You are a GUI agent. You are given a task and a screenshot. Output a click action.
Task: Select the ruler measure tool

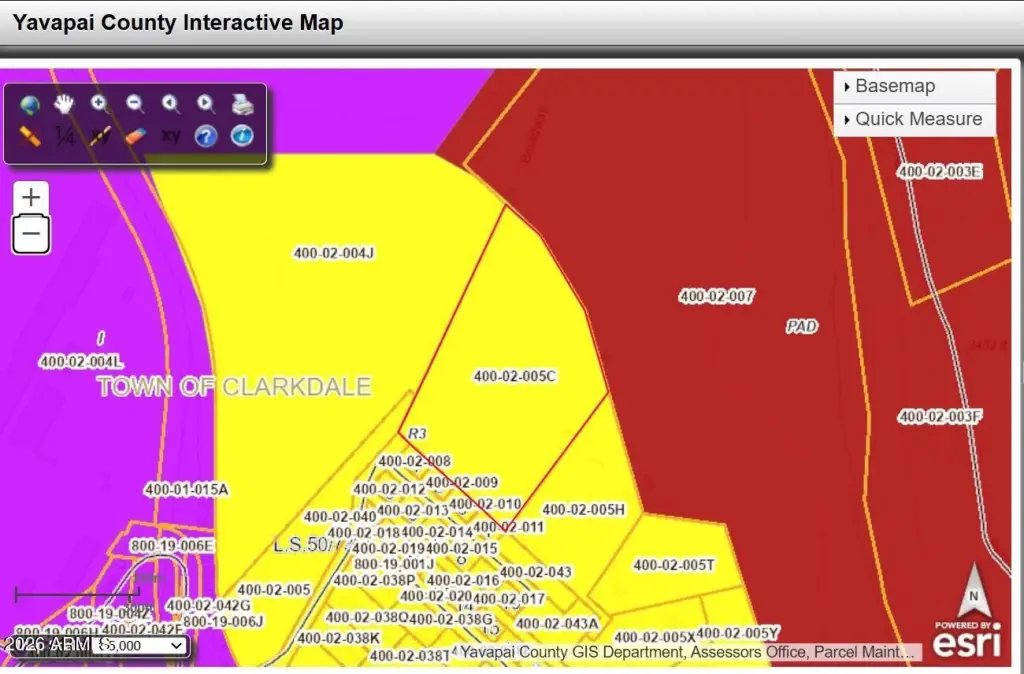29,136
